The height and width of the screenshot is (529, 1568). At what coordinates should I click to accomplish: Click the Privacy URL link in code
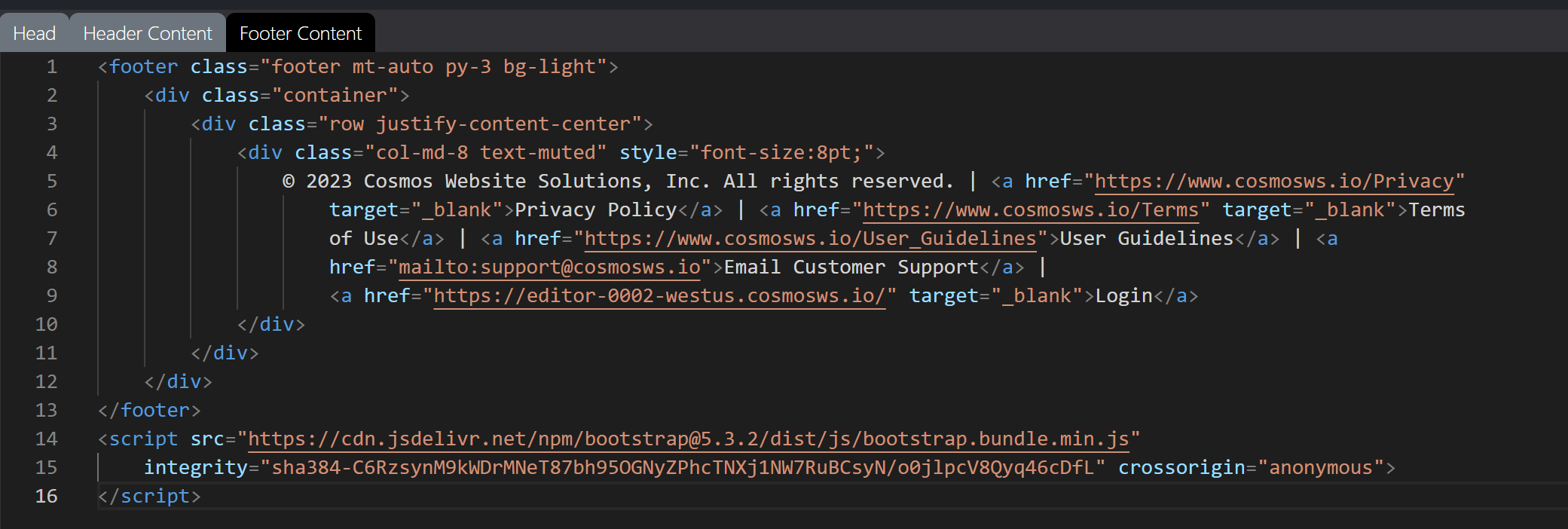coord(1274,181)
